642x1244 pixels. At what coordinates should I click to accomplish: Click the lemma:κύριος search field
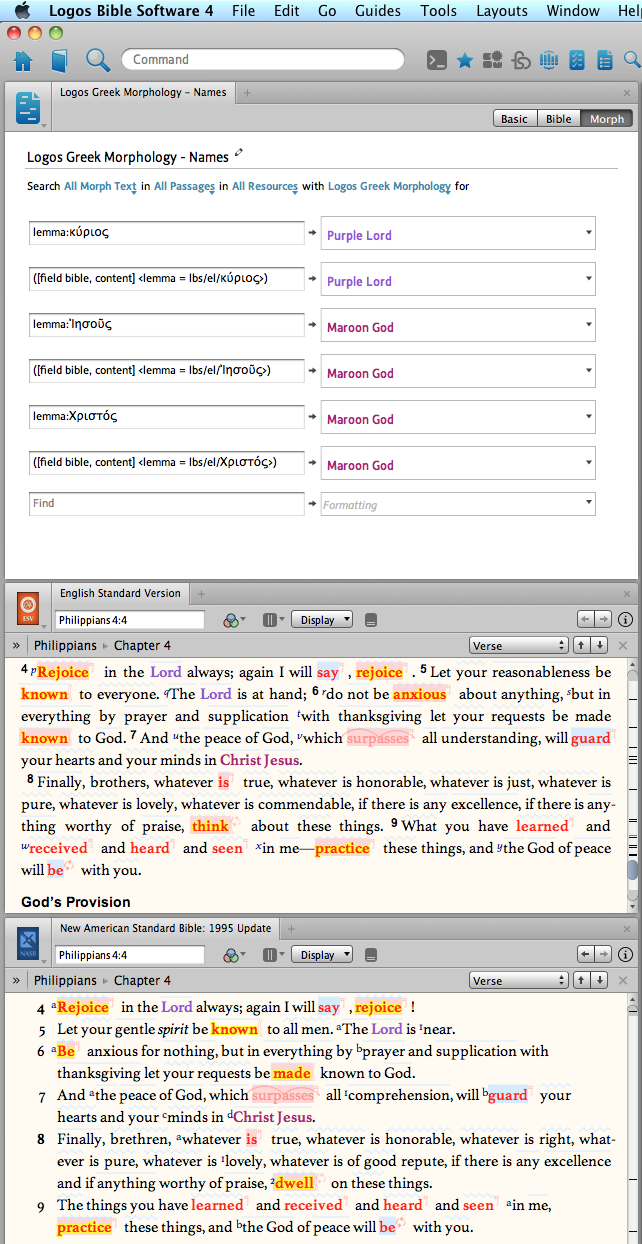tap(166, 232)
